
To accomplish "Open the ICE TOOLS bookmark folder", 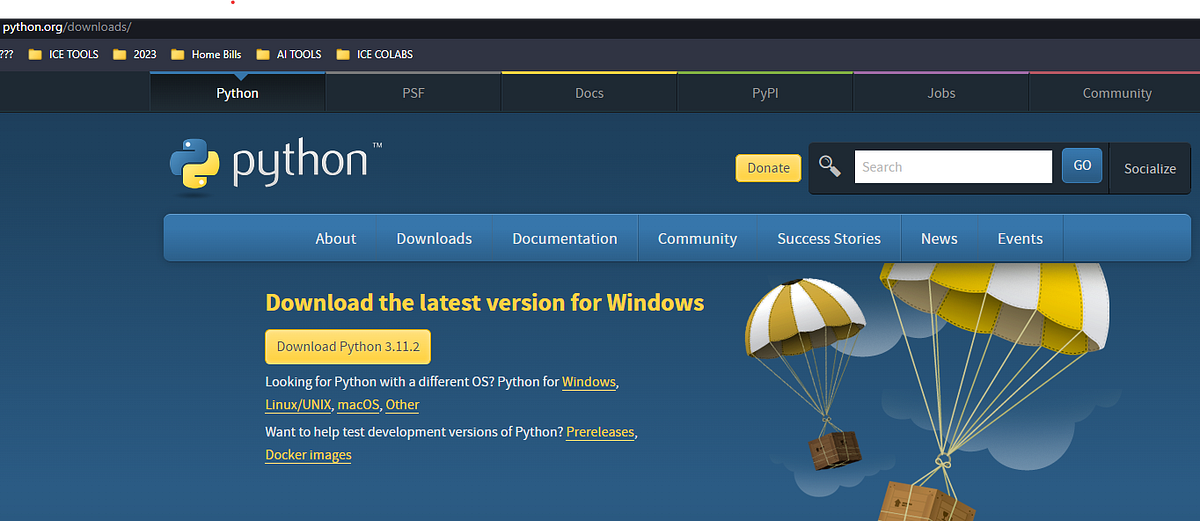I will click(x=64, y=54).
